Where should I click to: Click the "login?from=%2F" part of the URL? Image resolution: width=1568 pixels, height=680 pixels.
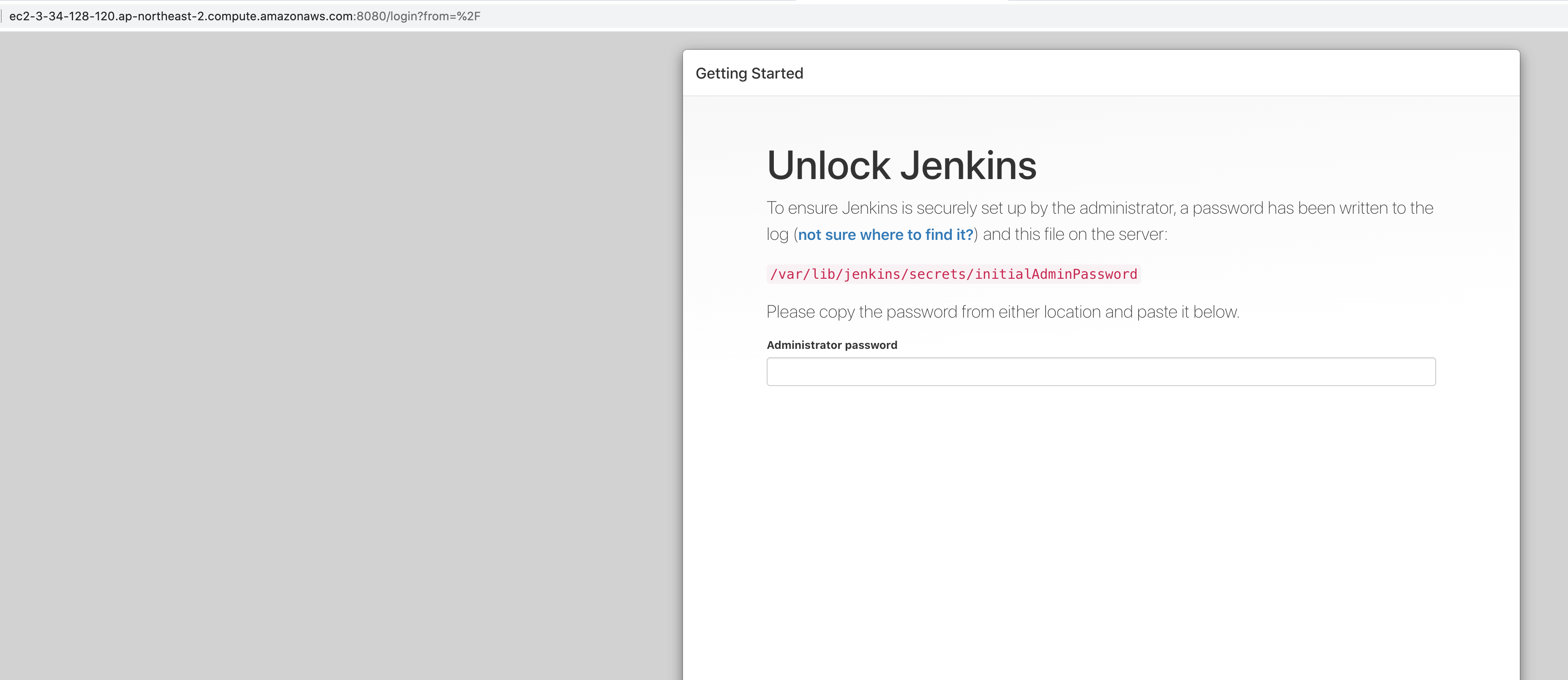pyautogui.click(x=435, y=16)
